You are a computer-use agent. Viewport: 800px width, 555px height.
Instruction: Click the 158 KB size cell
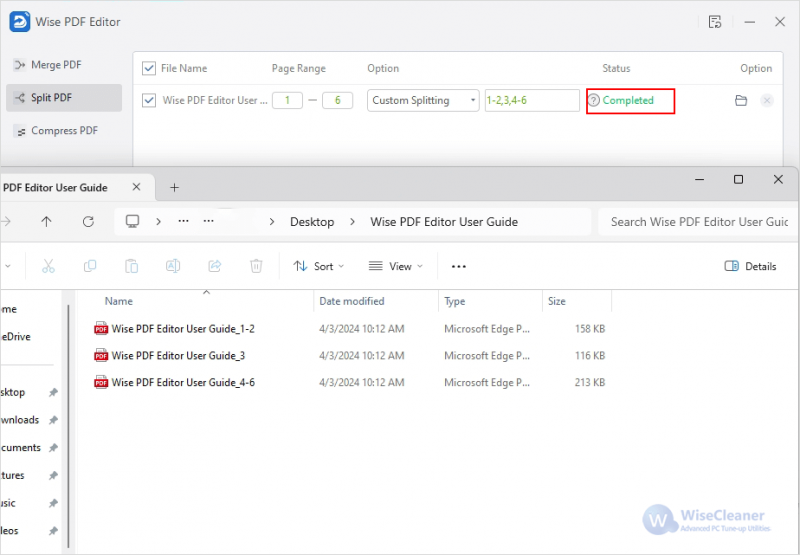tap(590, 329)
